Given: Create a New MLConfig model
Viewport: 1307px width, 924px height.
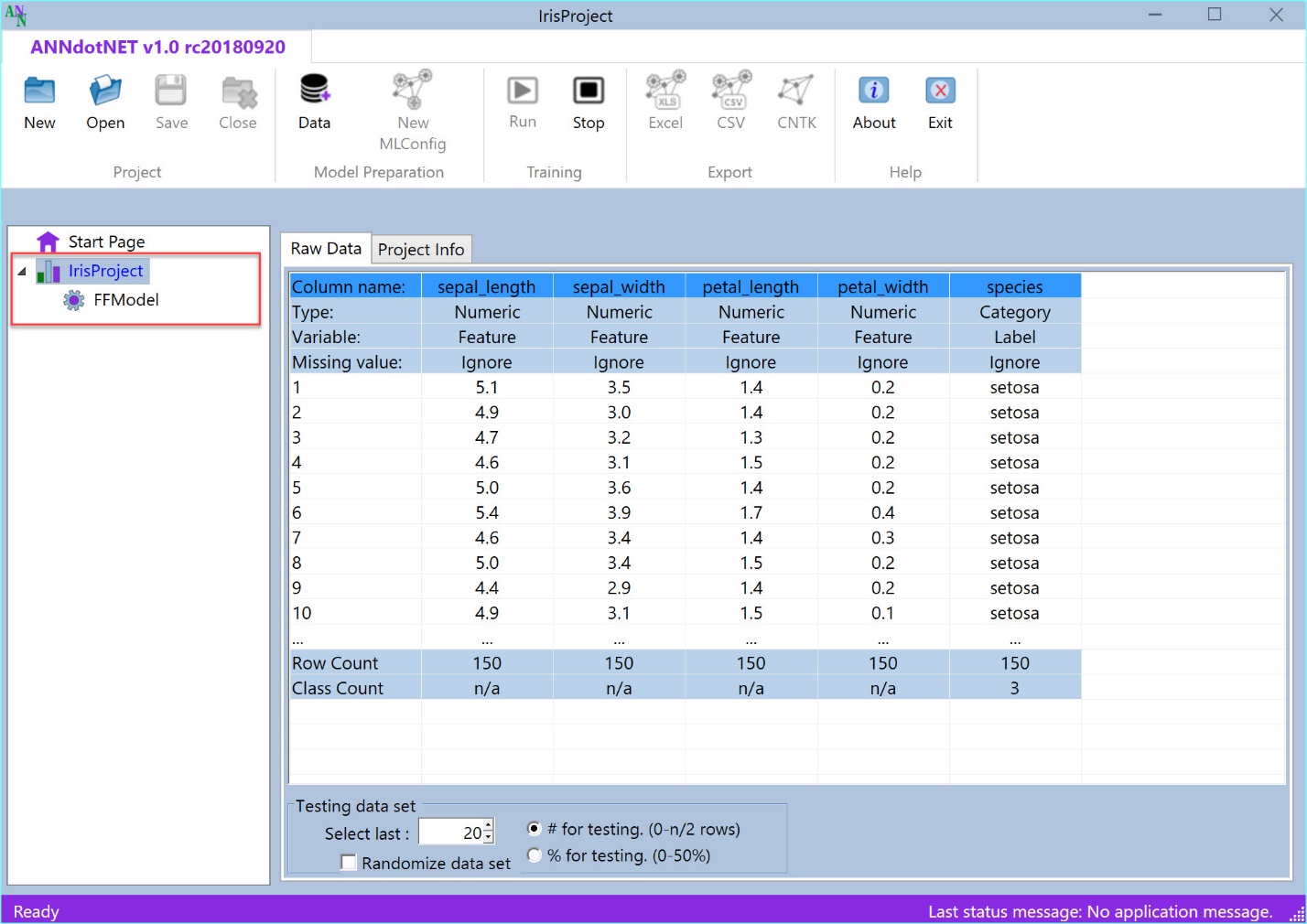Looking at the screenshot, I should point(413,90).
